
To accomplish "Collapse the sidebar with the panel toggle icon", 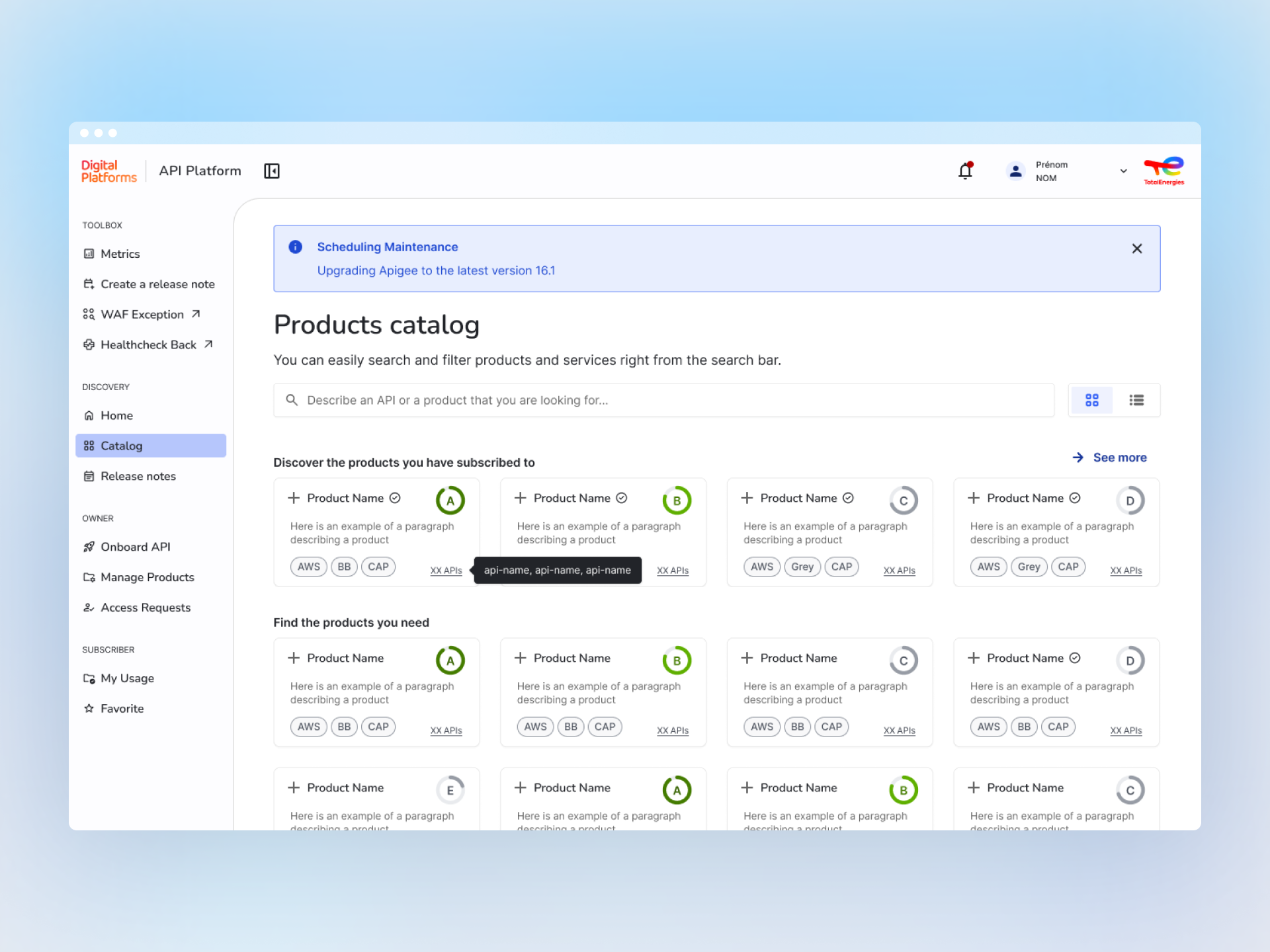I will 271,171.
